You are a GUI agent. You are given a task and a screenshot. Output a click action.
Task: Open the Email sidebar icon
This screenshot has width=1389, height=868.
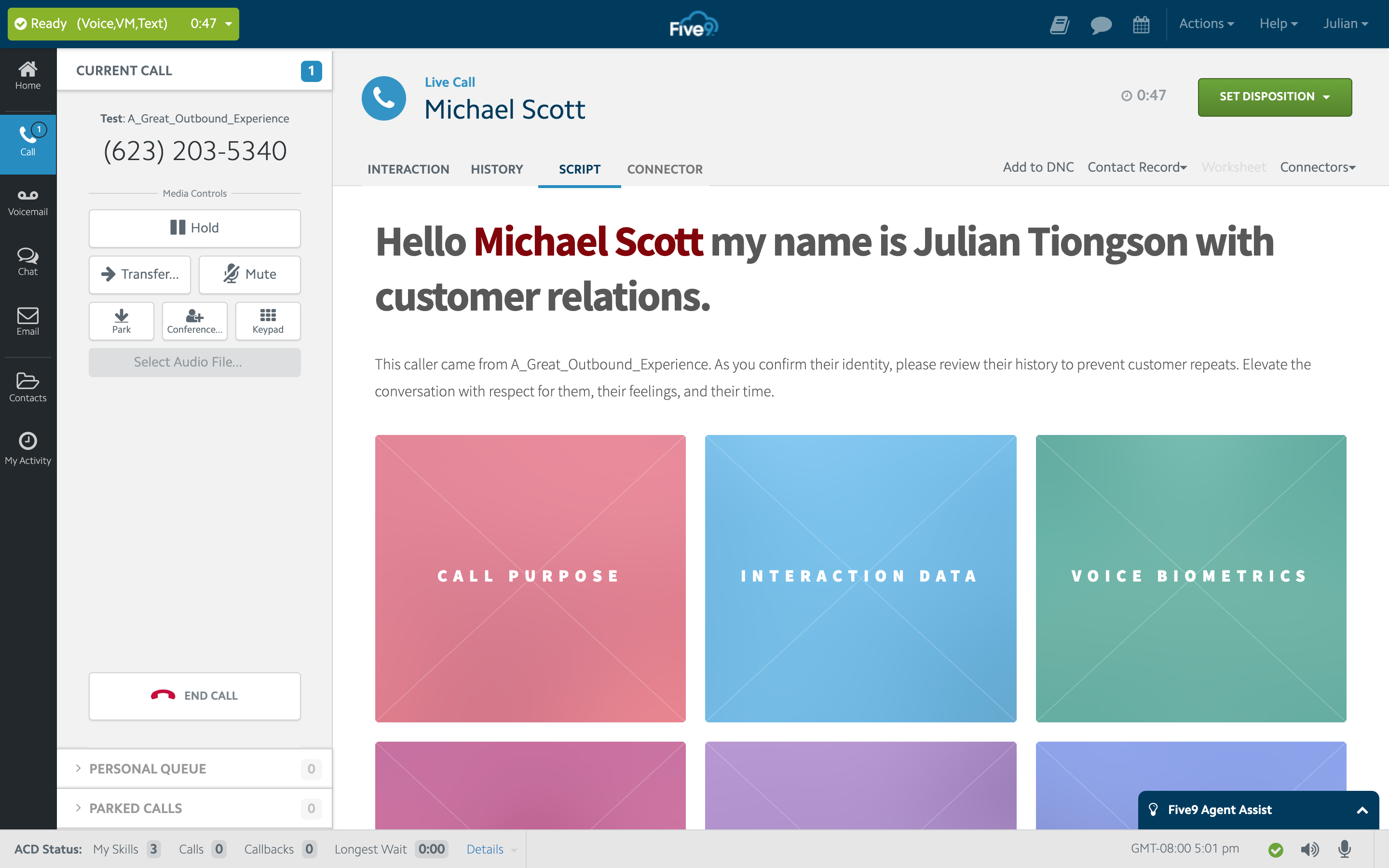pyautogui.click(x=27, y=321)
